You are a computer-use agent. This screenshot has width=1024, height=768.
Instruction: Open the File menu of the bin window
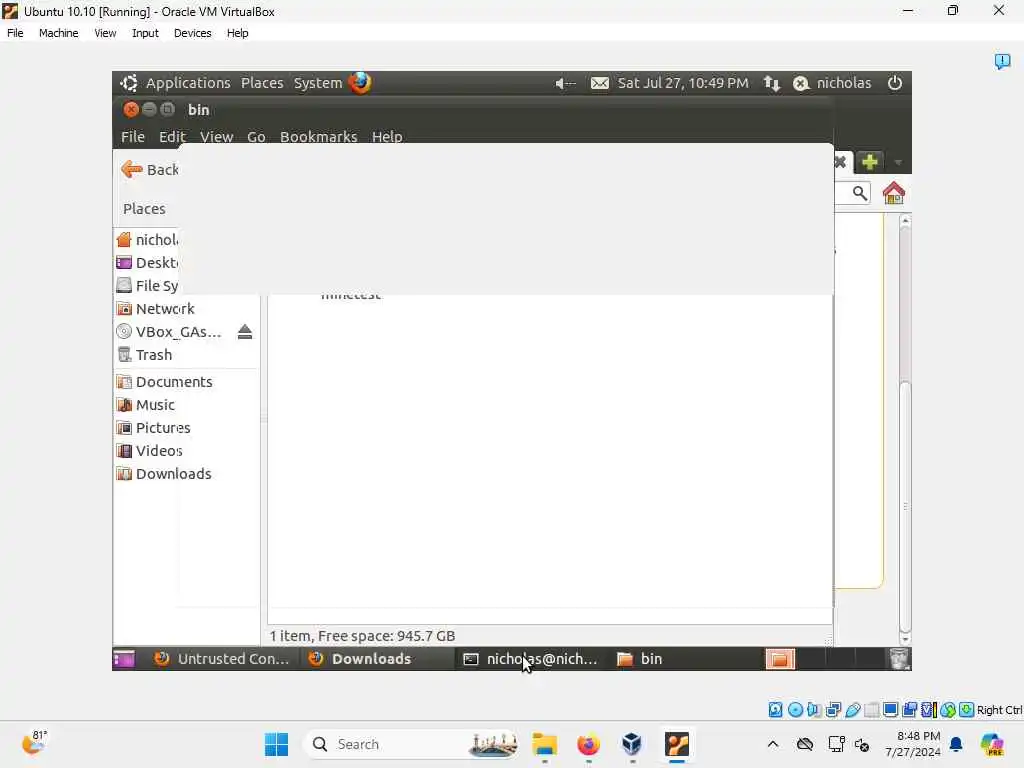point(133,136)
